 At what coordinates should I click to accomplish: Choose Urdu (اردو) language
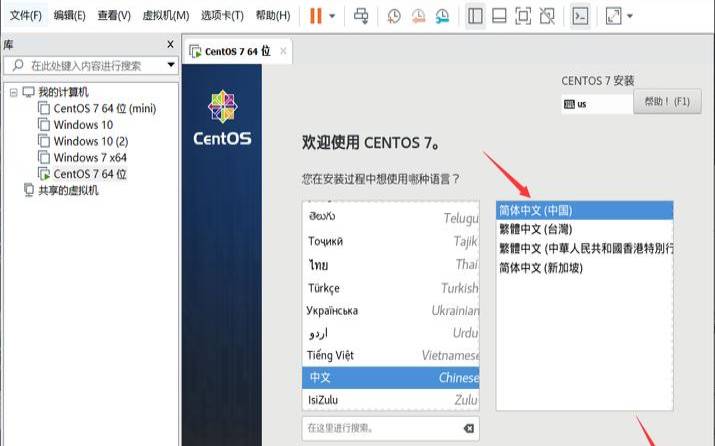[x=390, y=333]
